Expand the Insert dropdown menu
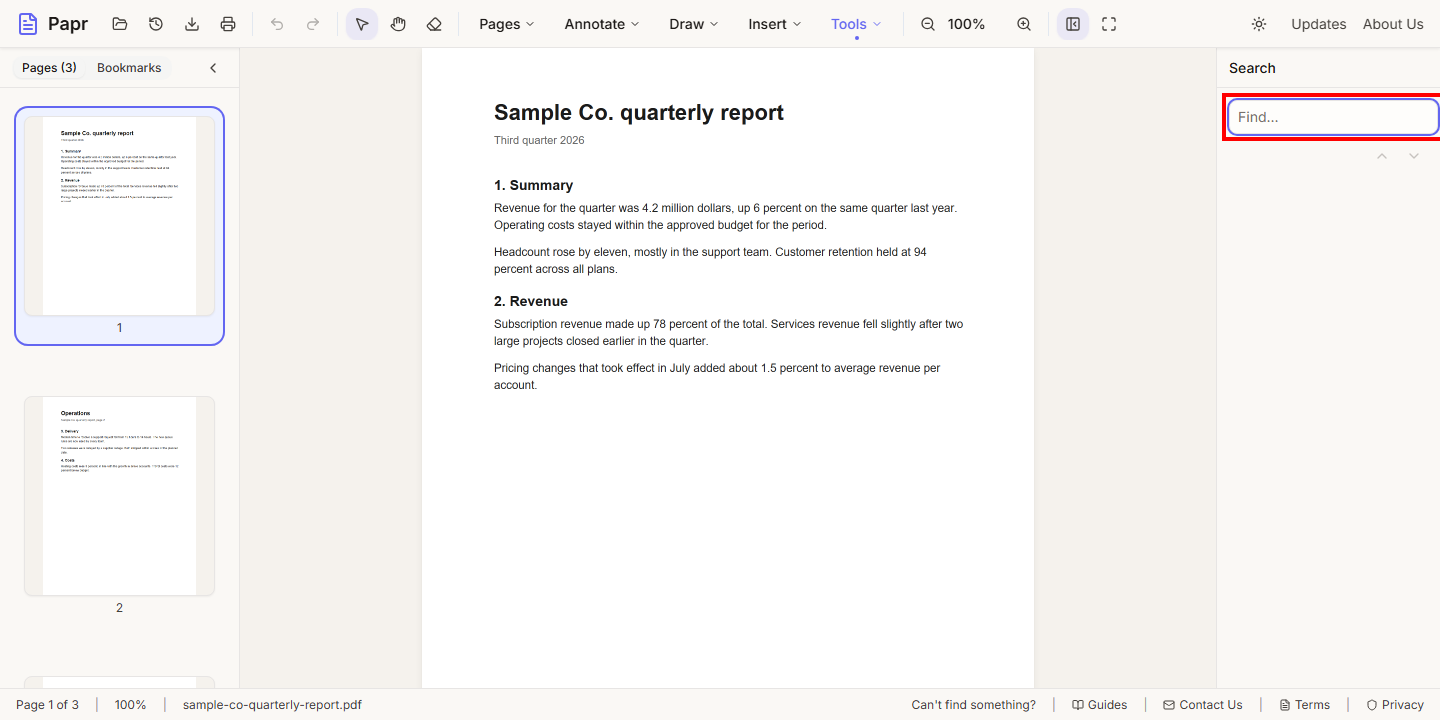The image size is (1440, 720). [x=775, y=24]
